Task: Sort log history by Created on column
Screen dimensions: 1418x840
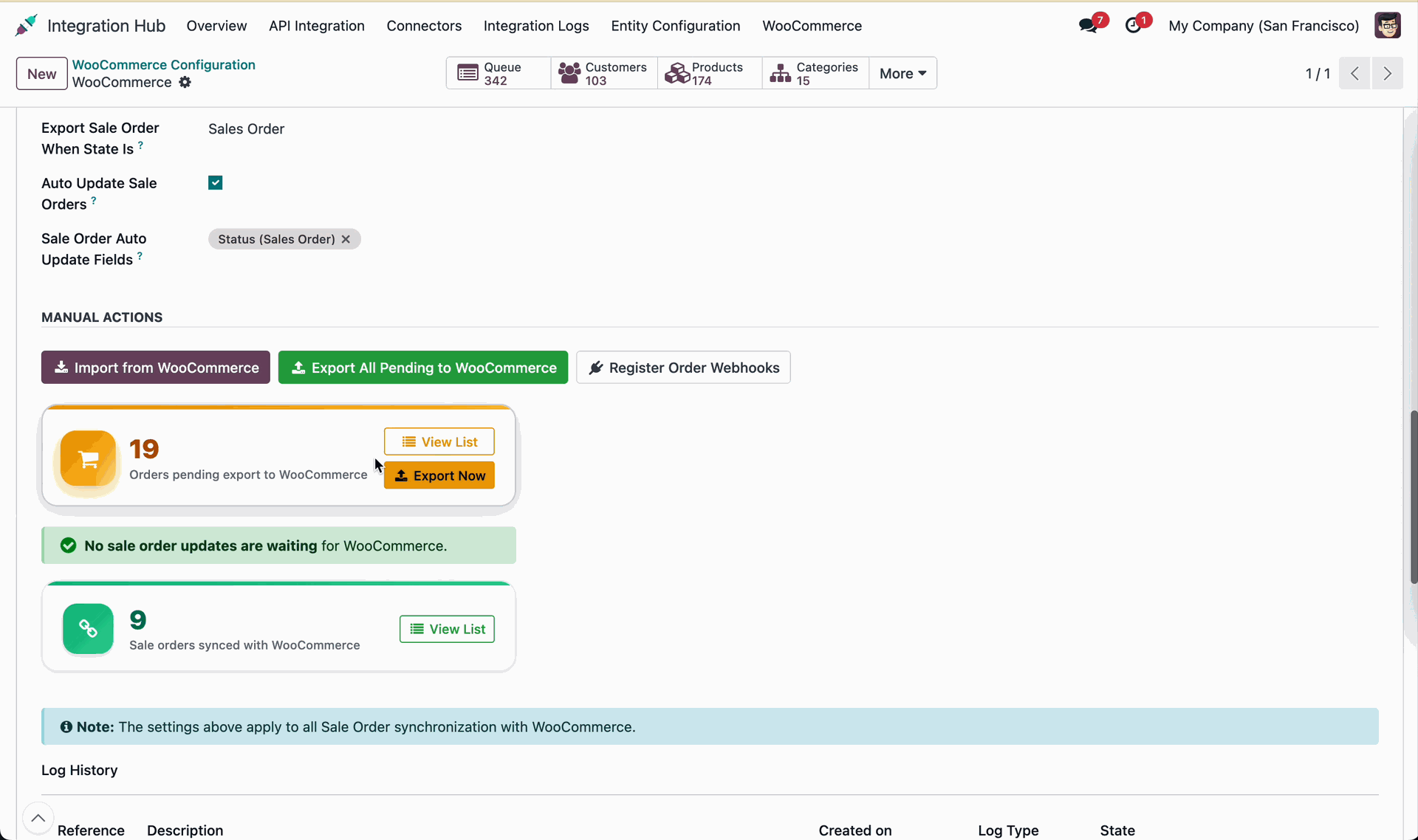Action: [854, 830]
